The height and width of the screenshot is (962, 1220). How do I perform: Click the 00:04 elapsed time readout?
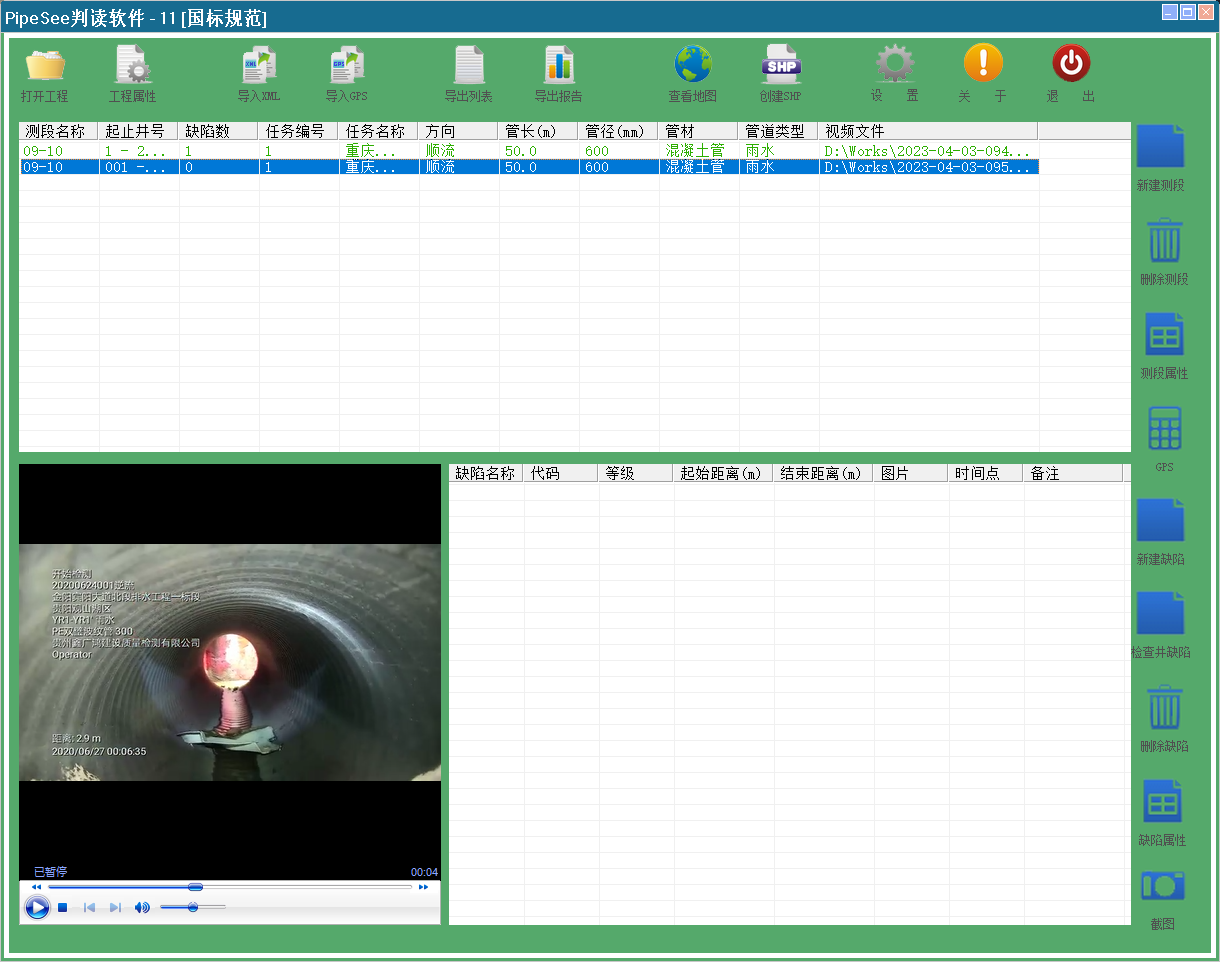tap(424, 872)
